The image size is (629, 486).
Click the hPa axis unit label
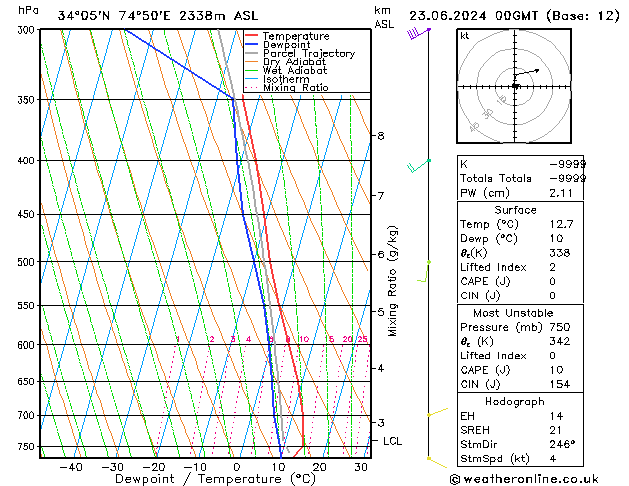pyautogui.click(x=28, y=10)
